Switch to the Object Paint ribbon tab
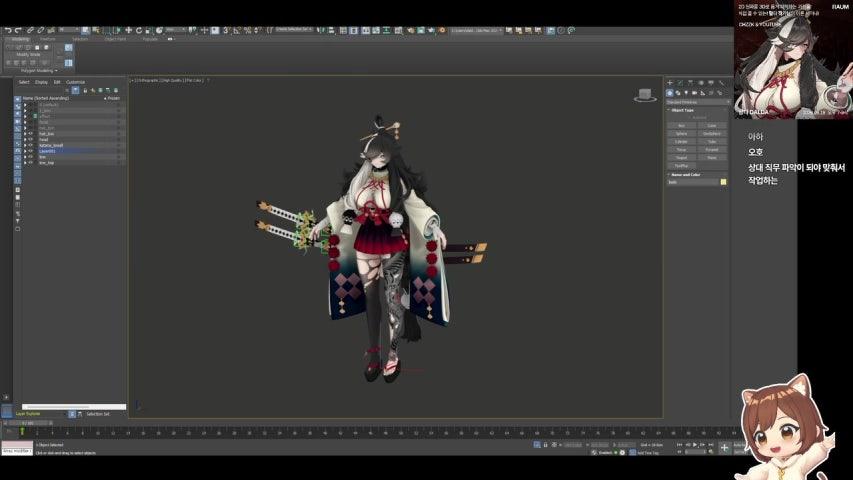The height and width of the screenshot is (480, 853). pos(115,39)
